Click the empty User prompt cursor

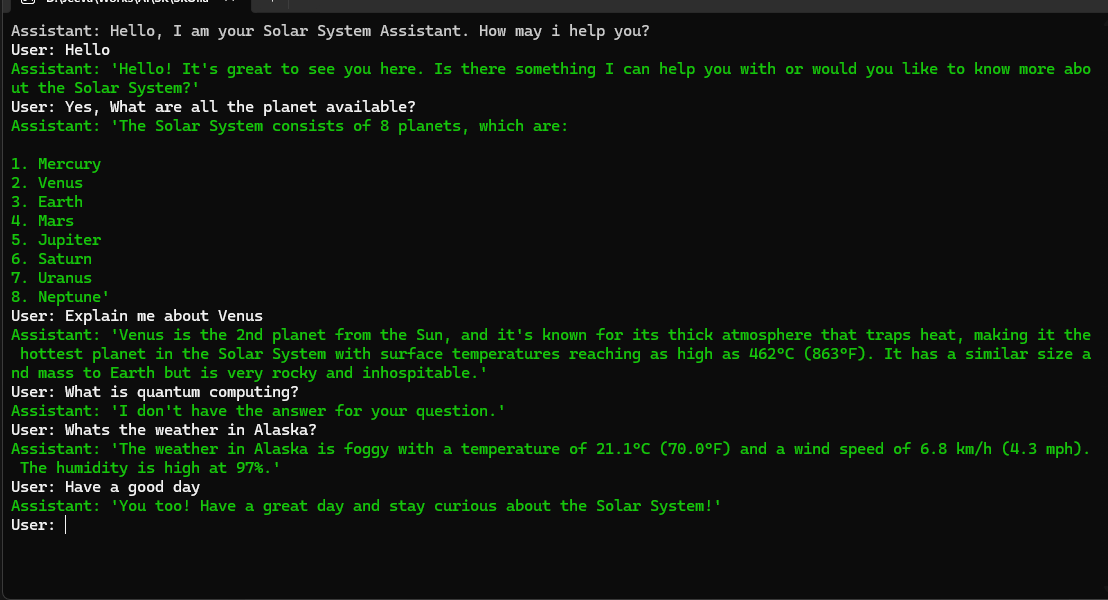point(66,525)
